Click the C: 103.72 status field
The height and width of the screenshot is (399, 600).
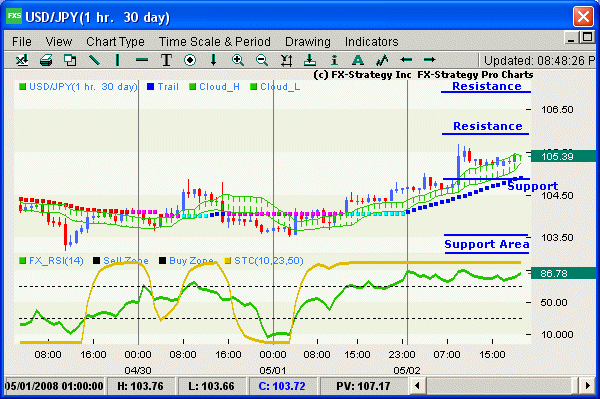pos(282,386)
